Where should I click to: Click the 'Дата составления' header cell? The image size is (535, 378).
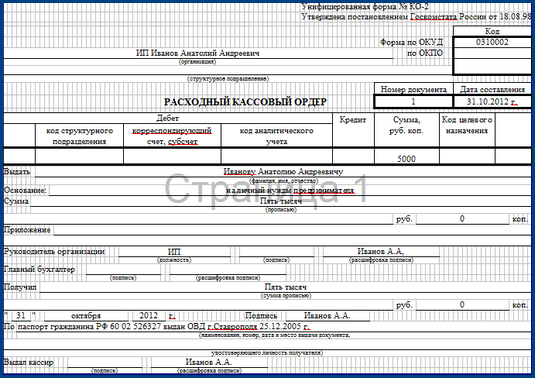[492, 89]
